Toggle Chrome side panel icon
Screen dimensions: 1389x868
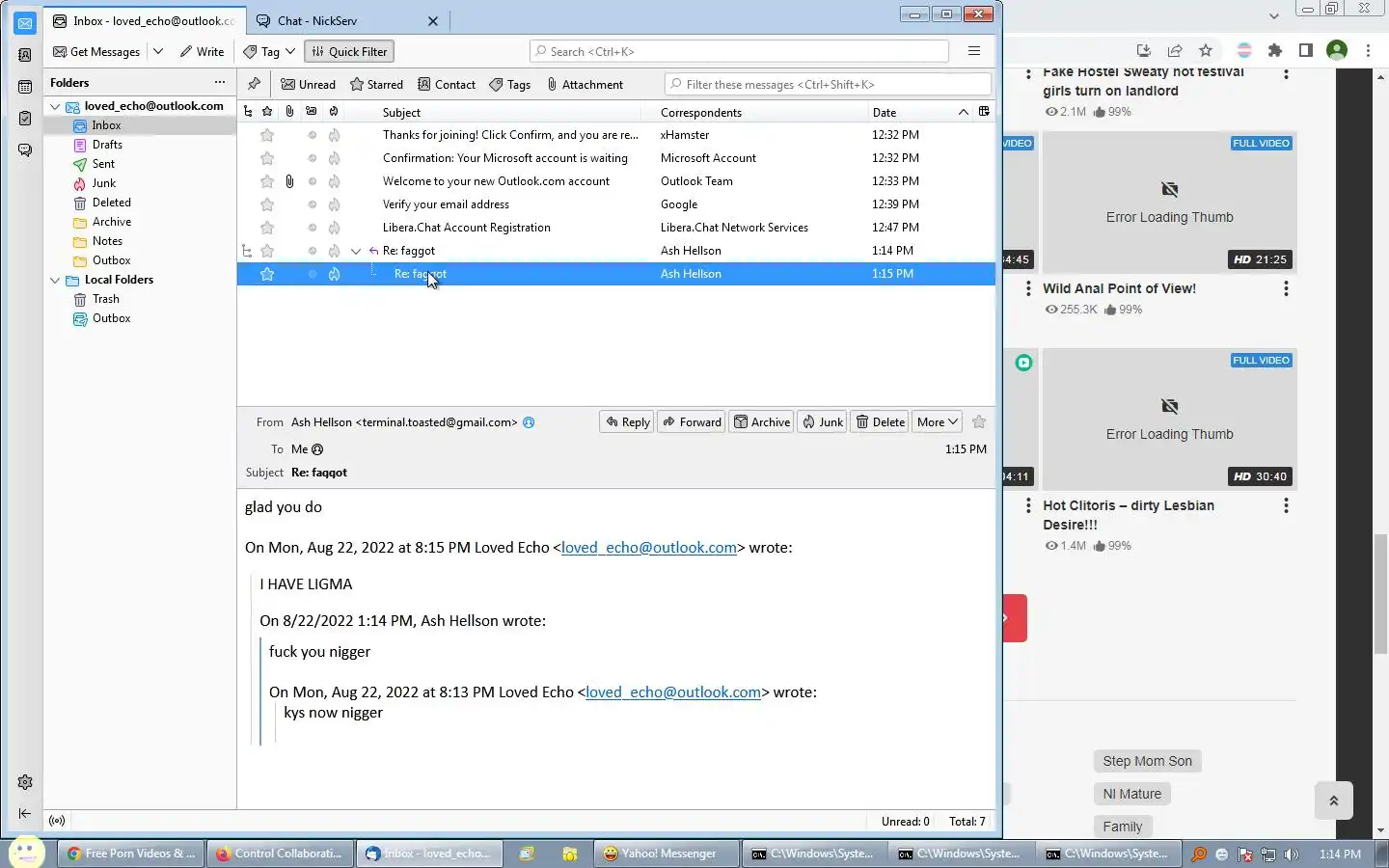pos(1306,51)
